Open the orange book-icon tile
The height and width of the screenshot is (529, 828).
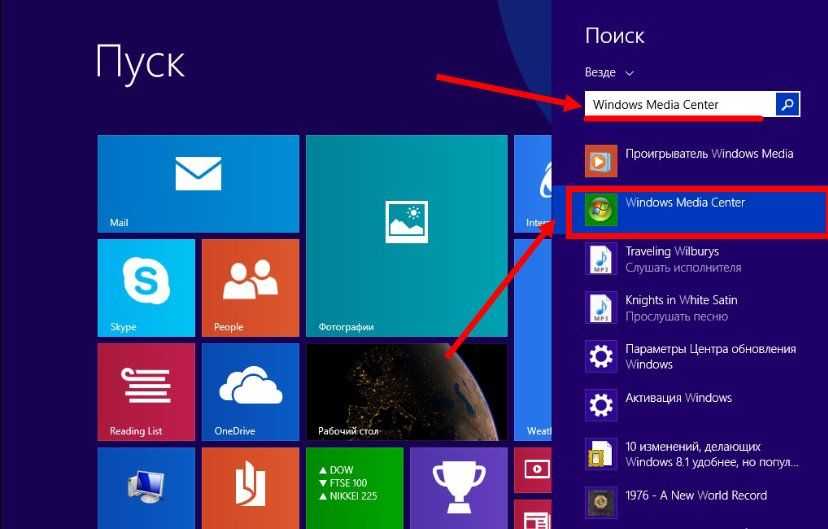pyautogui.click(x=250, y=487)
